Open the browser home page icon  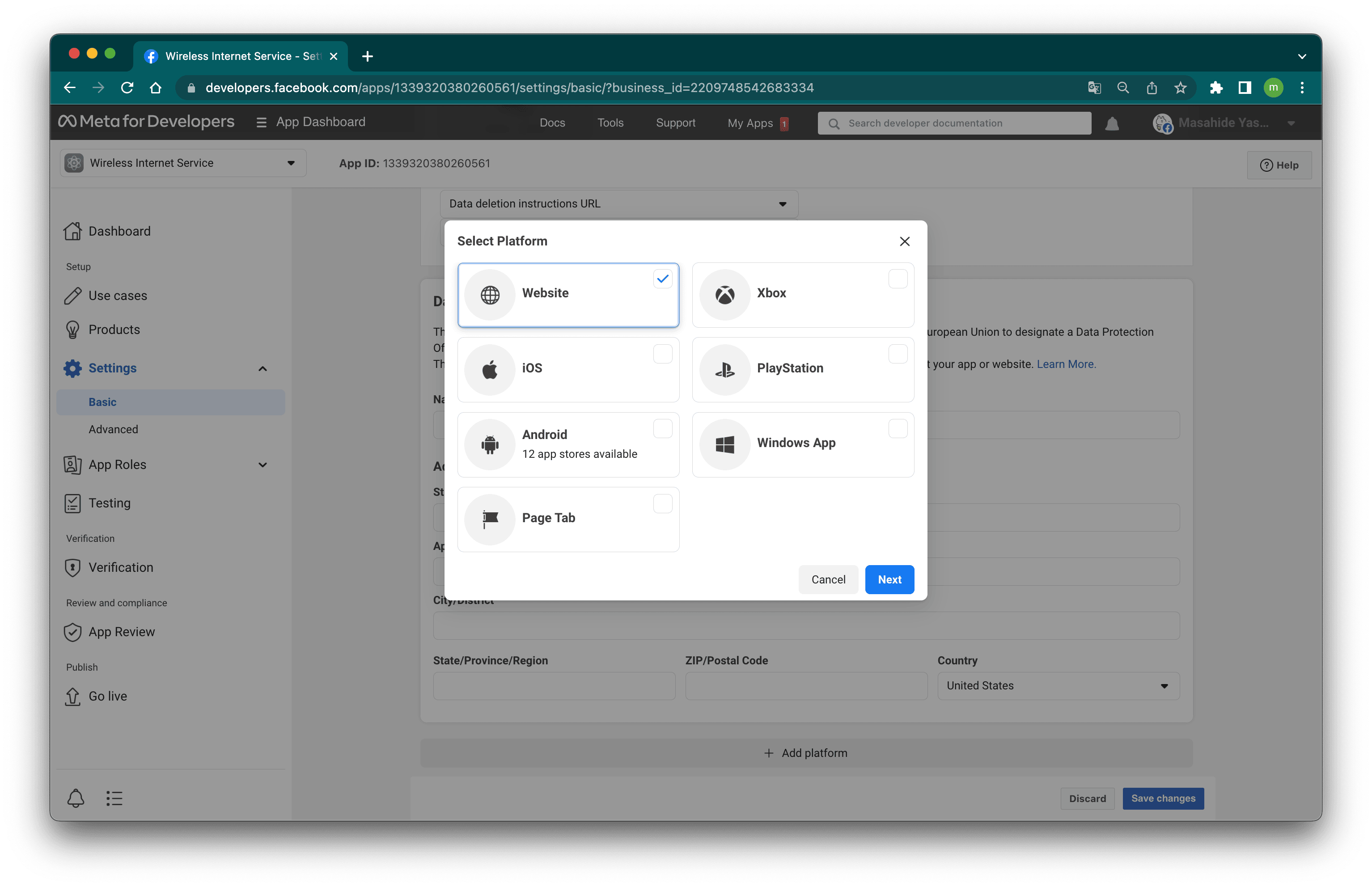tap(156, 88)
